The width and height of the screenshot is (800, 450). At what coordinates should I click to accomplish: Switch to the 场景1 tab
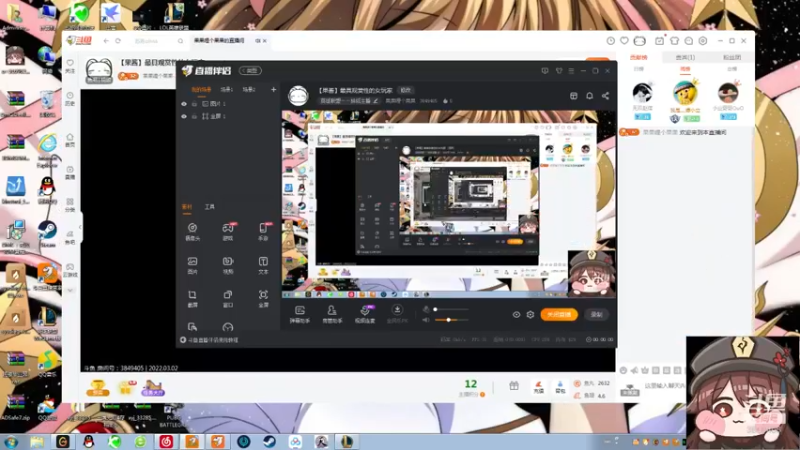point(227,90)
